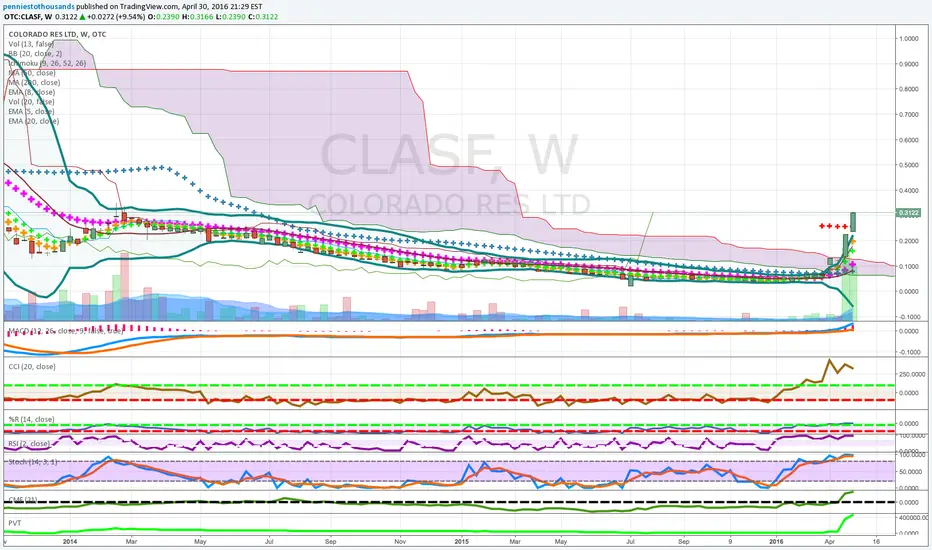Click the 1.0000 price axis label

(x=909, y=39)
